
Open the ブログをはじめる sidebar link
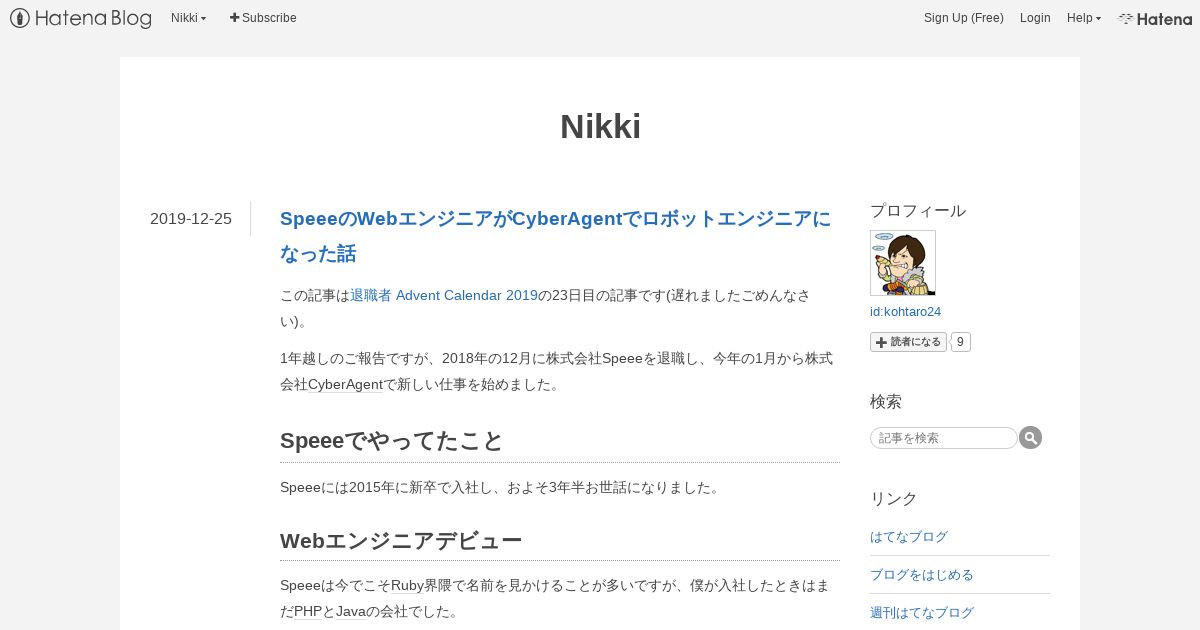click(922, 575)
